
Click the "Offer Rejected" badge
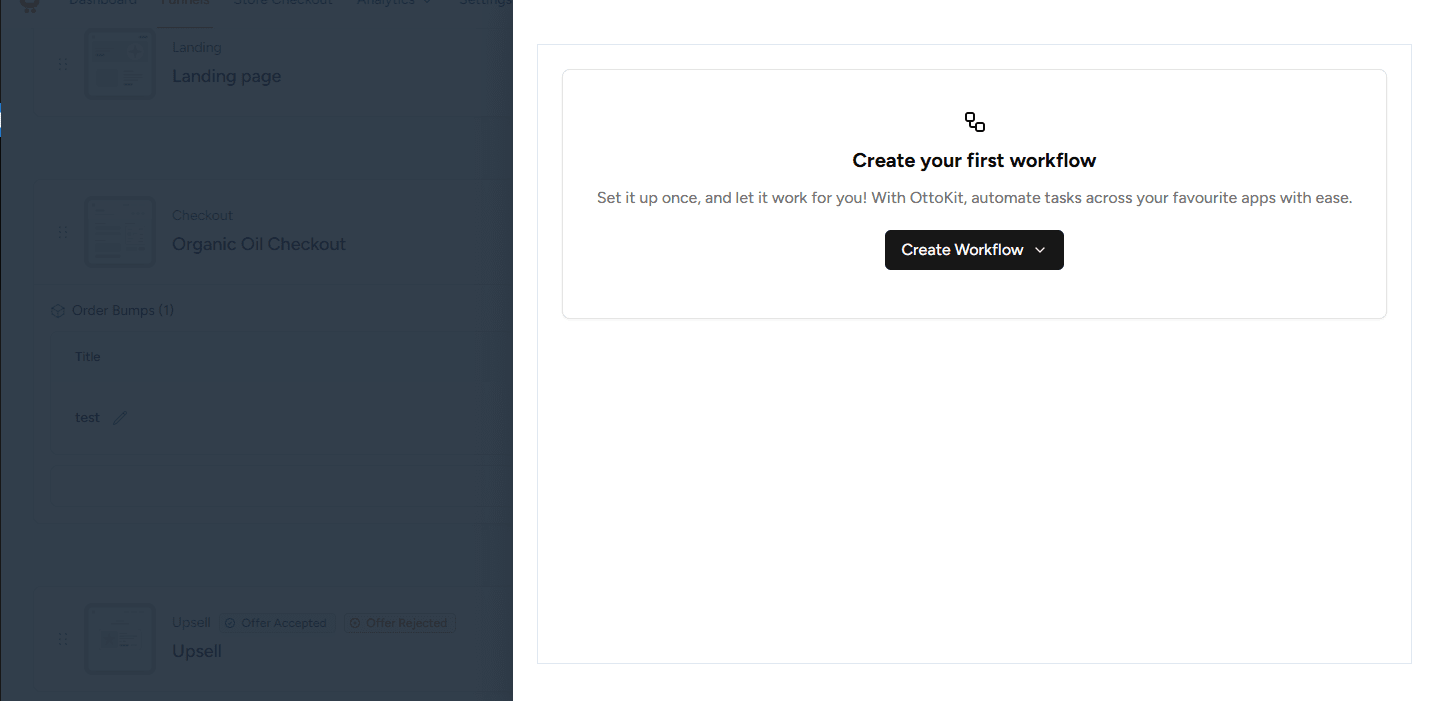point(400,623)
